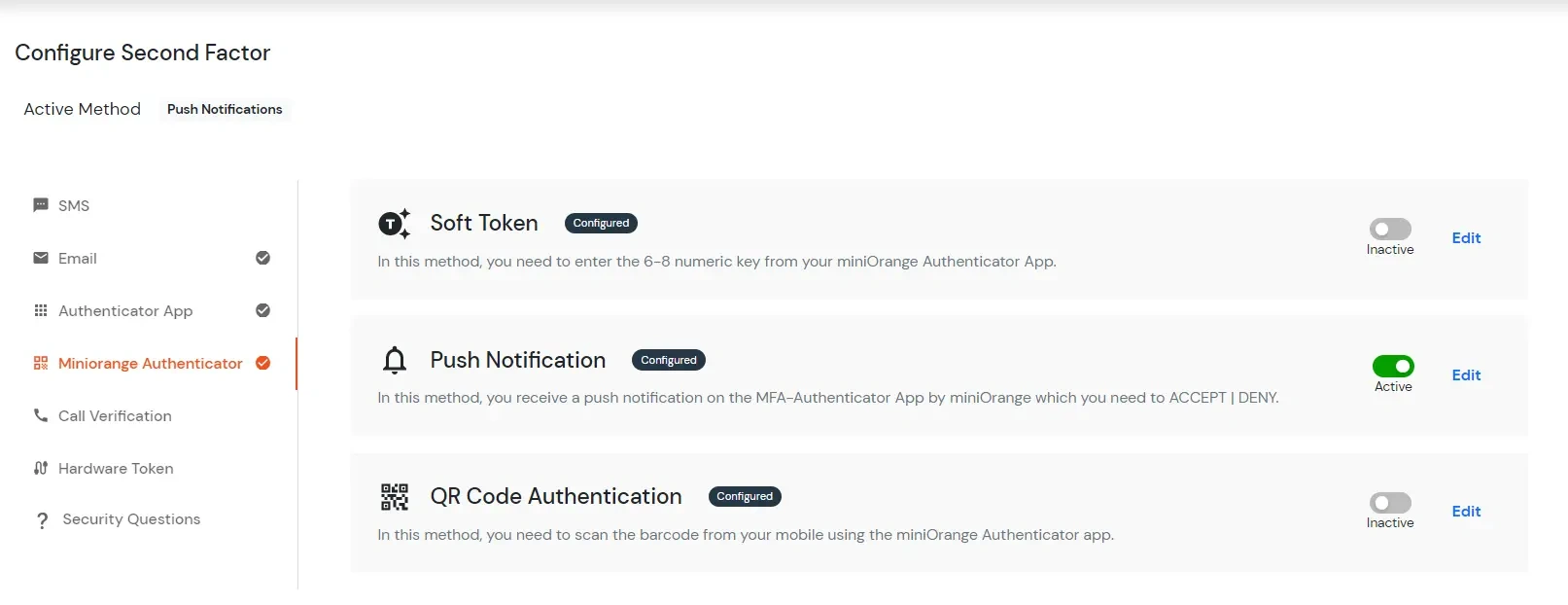This screenshot has height=605, width=1568.
Task: Click the Push Notification bell icon
Action: coord(395,360)
